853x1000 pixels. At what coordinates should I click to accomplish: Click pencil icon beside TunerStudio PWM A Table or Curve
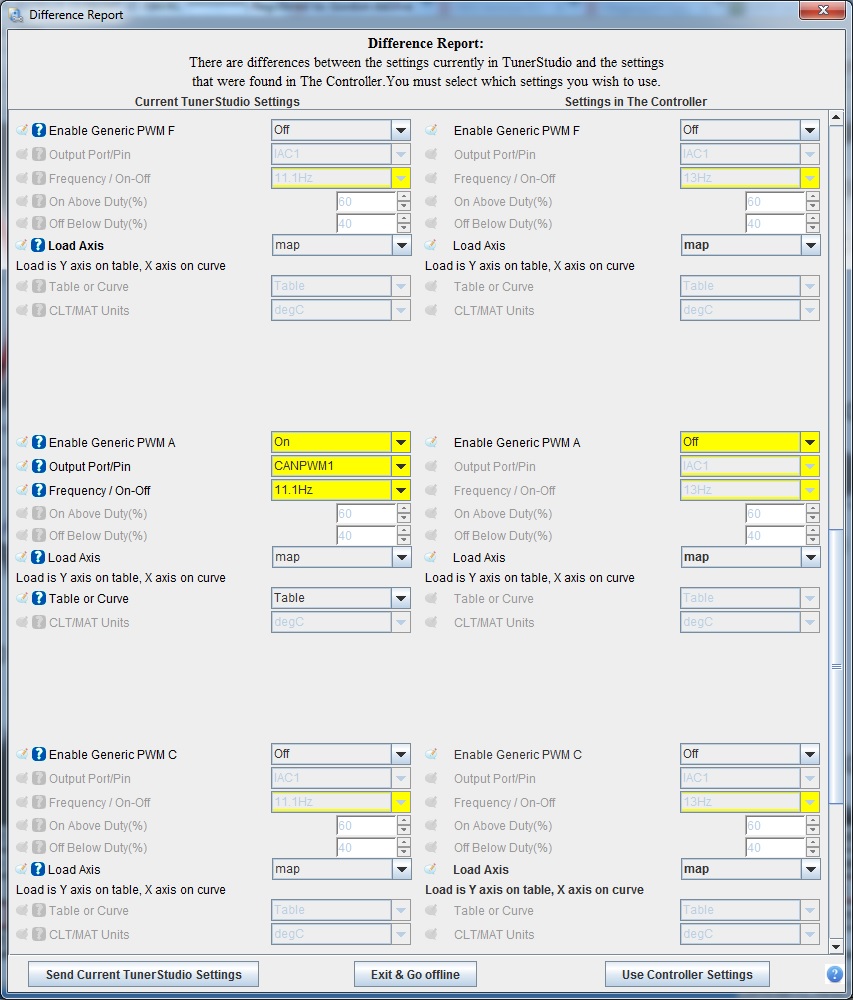(22, 598)
